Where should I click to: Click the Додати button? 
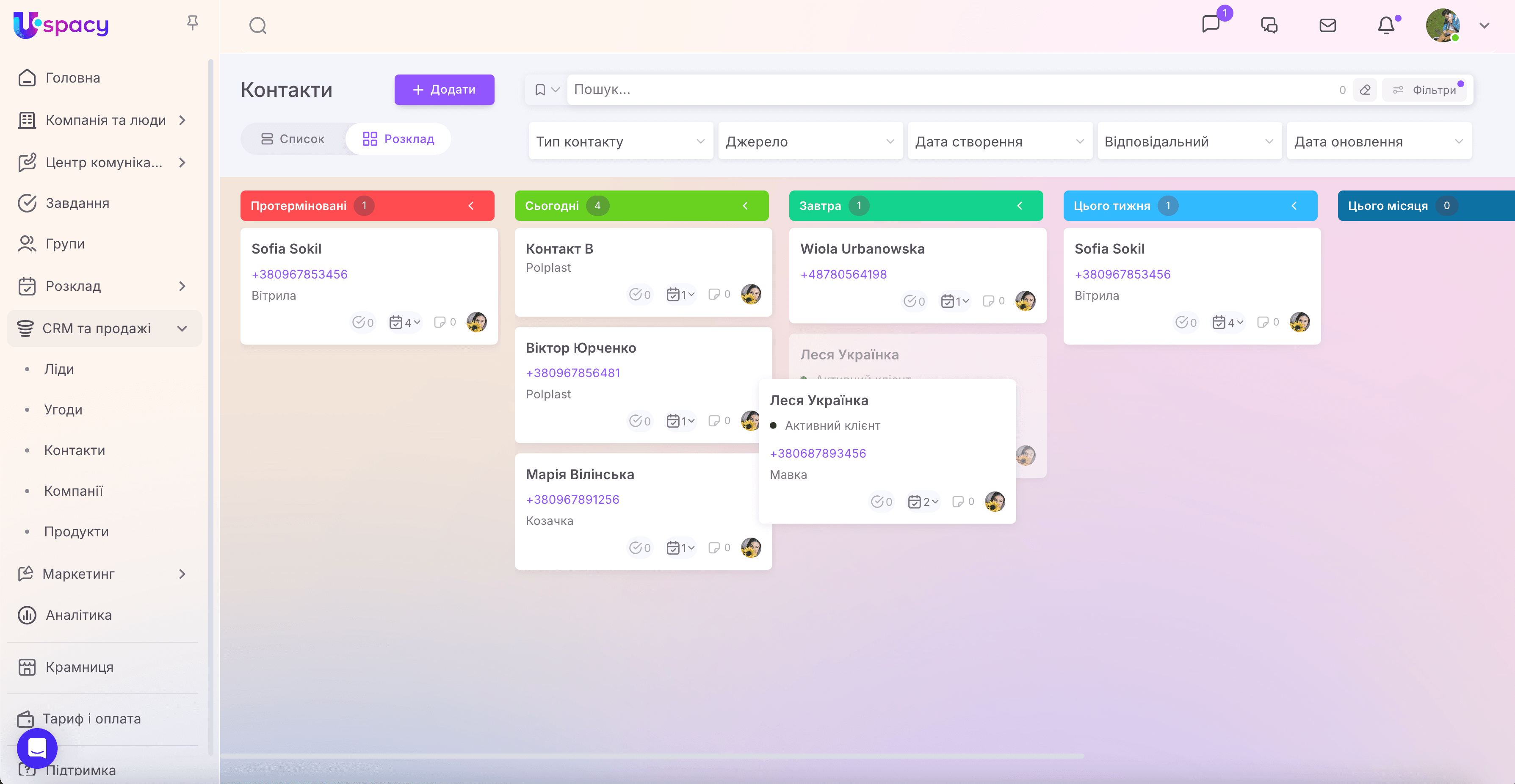pos(444,89)
